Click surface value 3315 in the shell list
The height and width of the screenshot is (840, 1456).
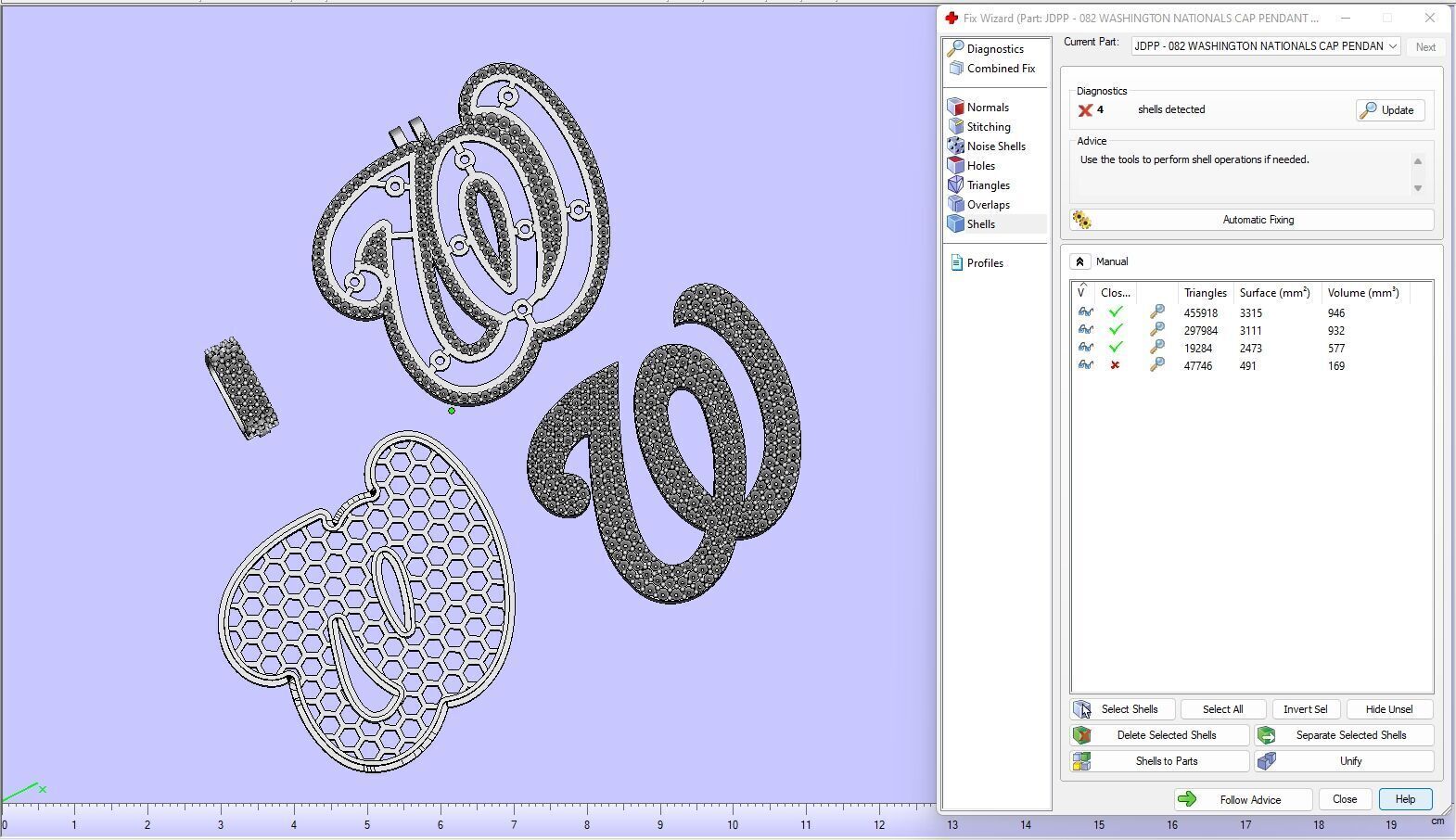1251,313
